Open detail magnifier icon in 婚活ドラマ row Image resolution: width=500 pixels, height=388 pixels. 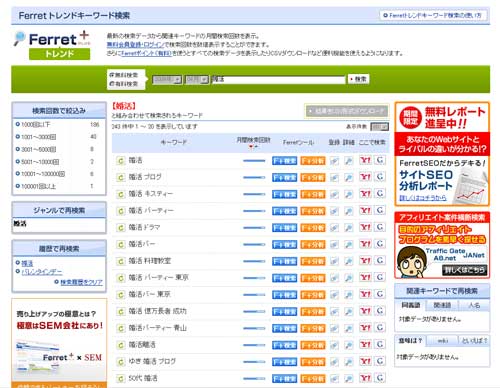[x=349, y=228]
